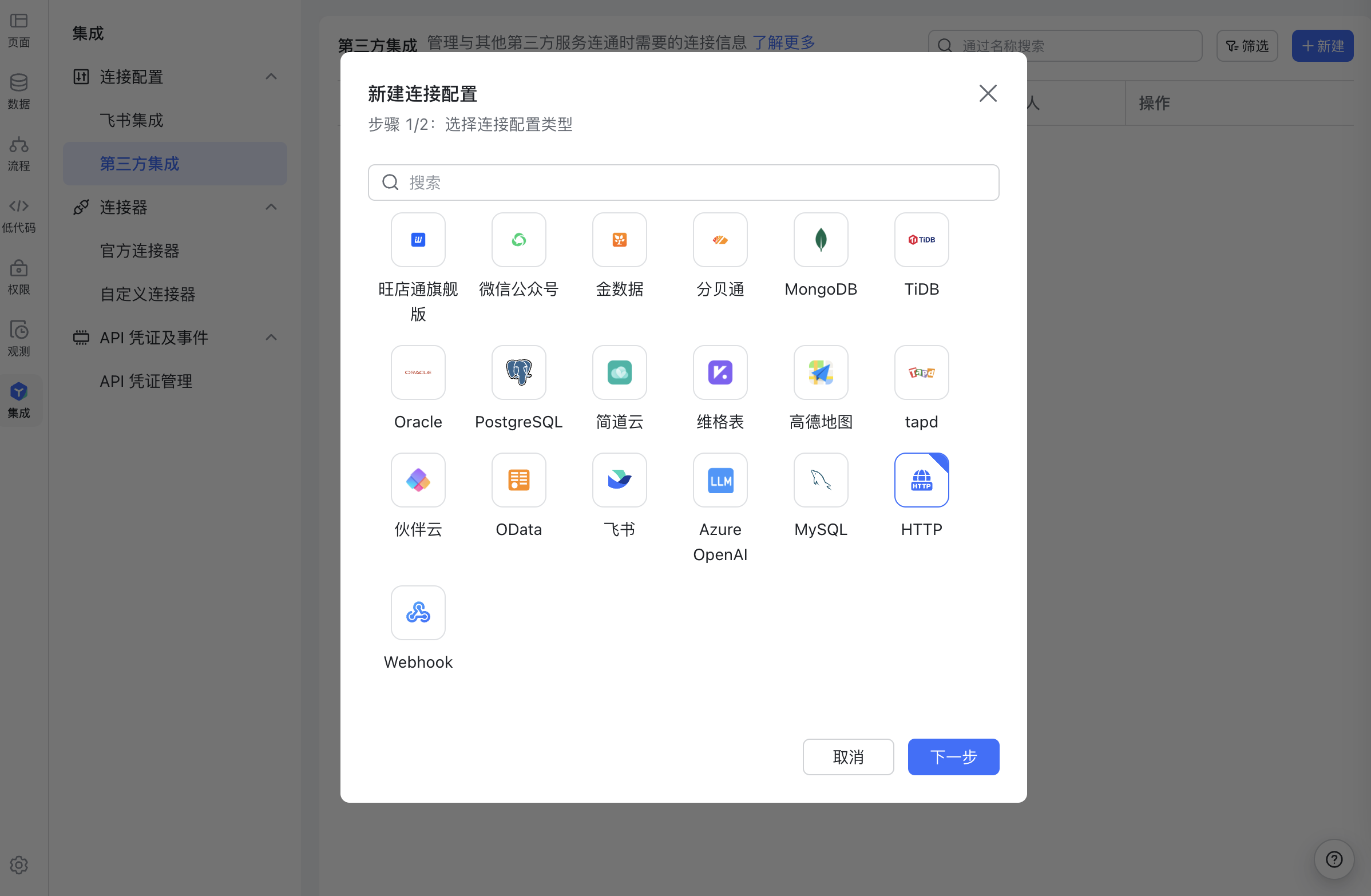Select the Oracle connector icon
Viewport: 1371px width, 896px height.
(418, 372)
